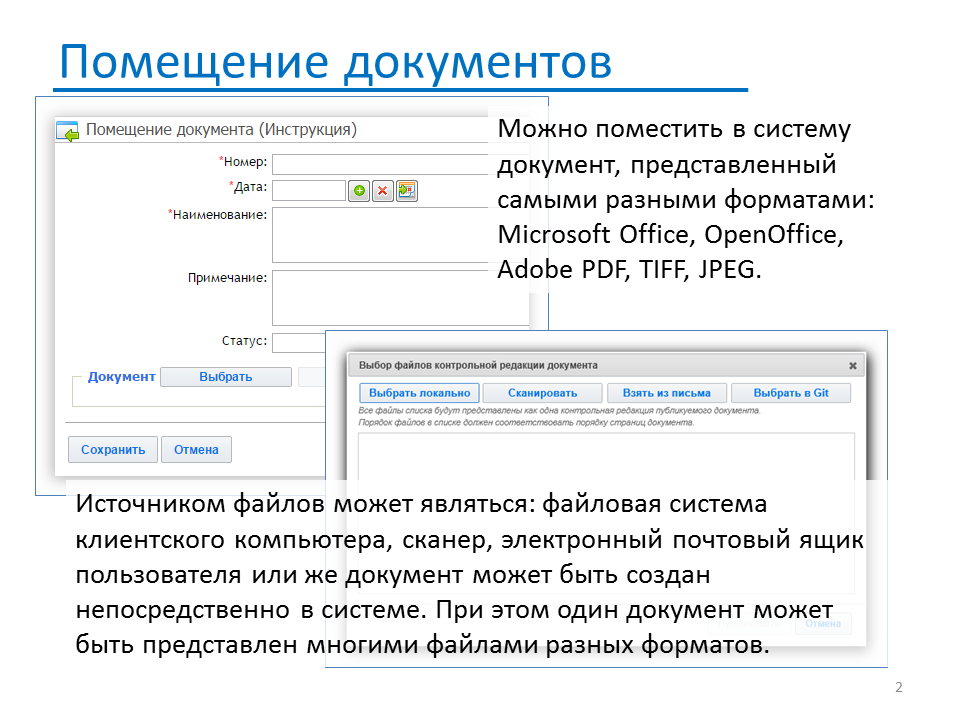
Task: Click into the Наименование text area
Action: [380, 235]
